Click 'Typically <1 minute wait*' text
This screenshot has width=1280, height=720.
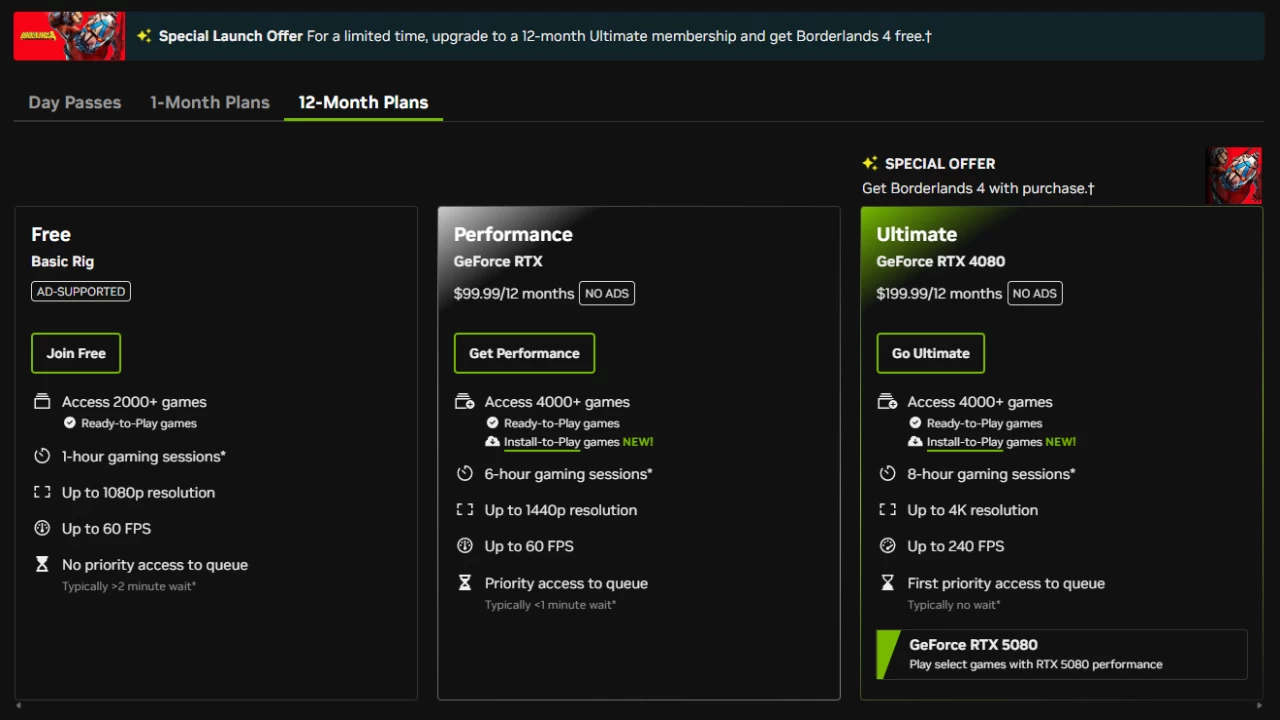click(550, 605)
